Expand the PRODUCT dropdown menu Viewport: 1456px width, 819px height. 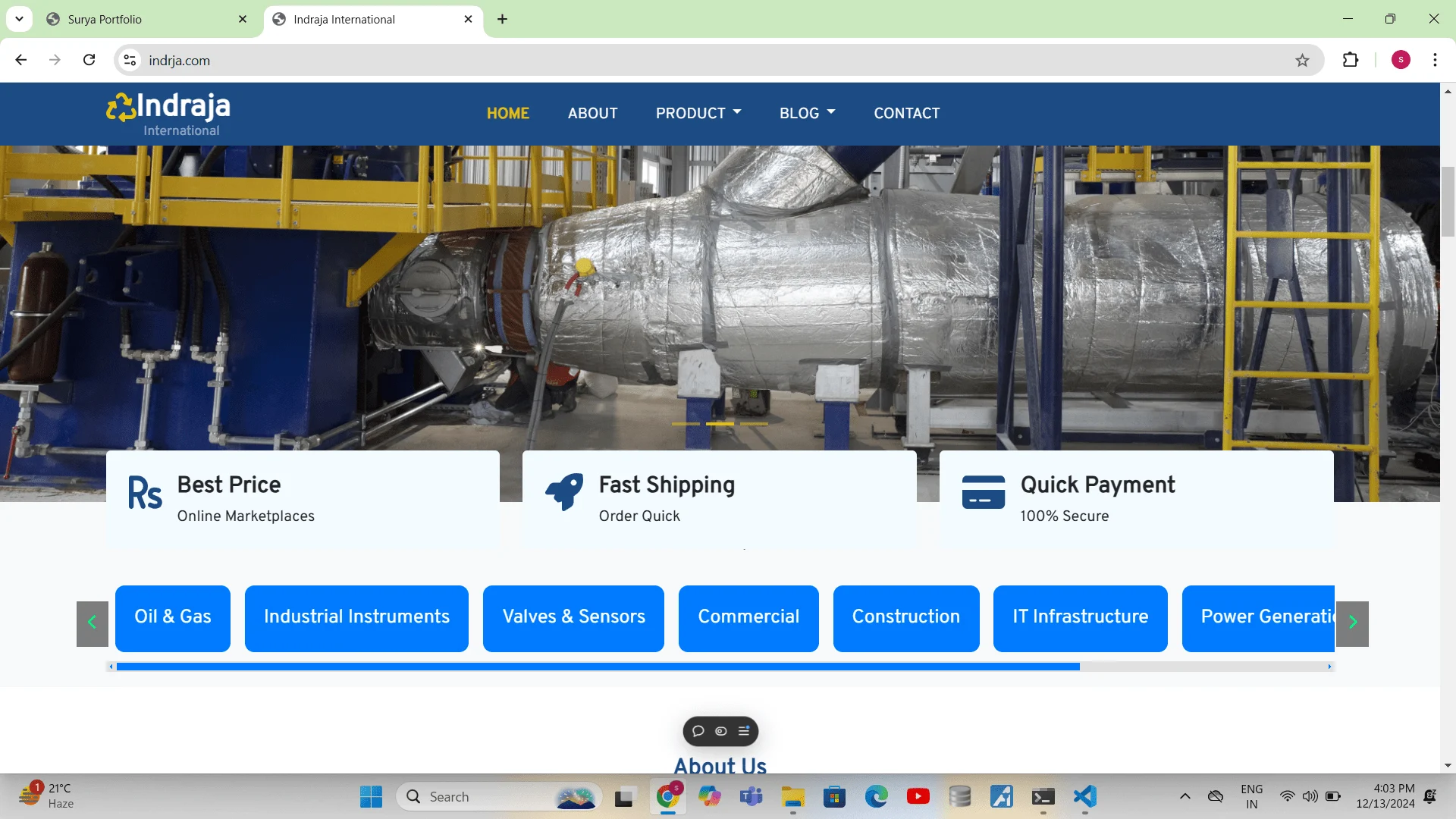coord(698,113)
